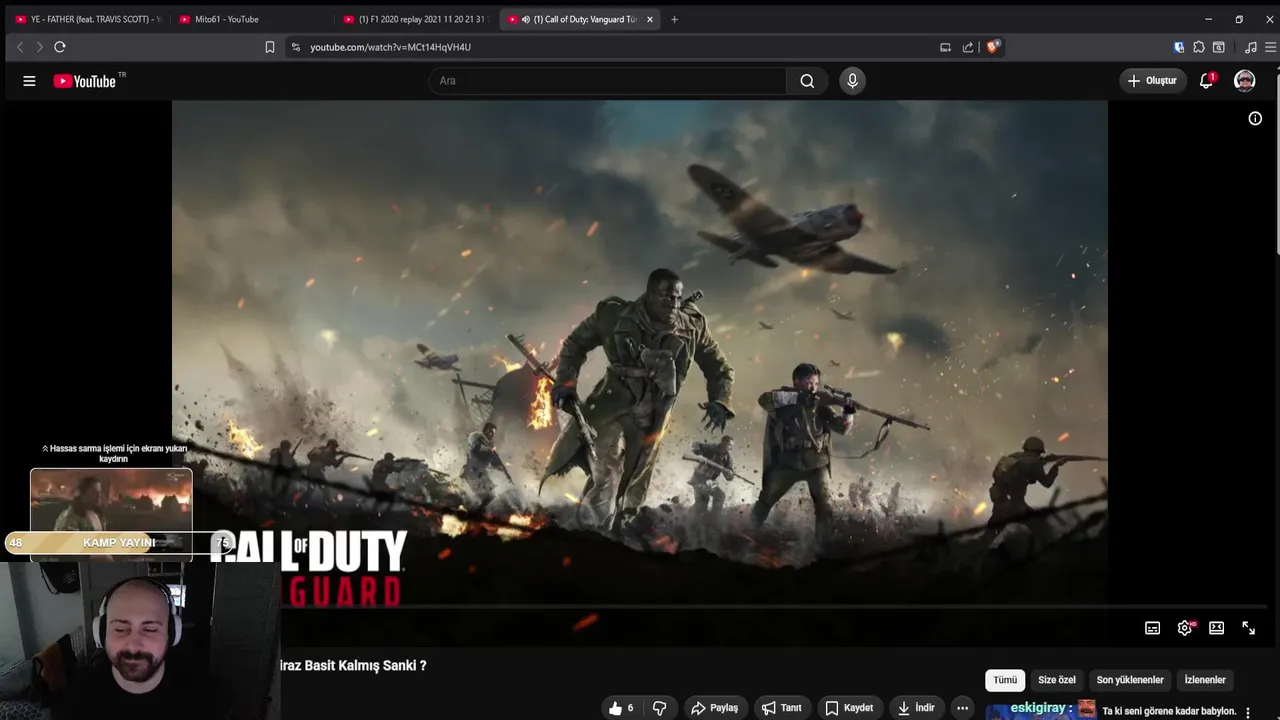Start voice search with the microphone
Image resolution: width=1280 pixels, height=720 pixels.
tap(852, 81)
